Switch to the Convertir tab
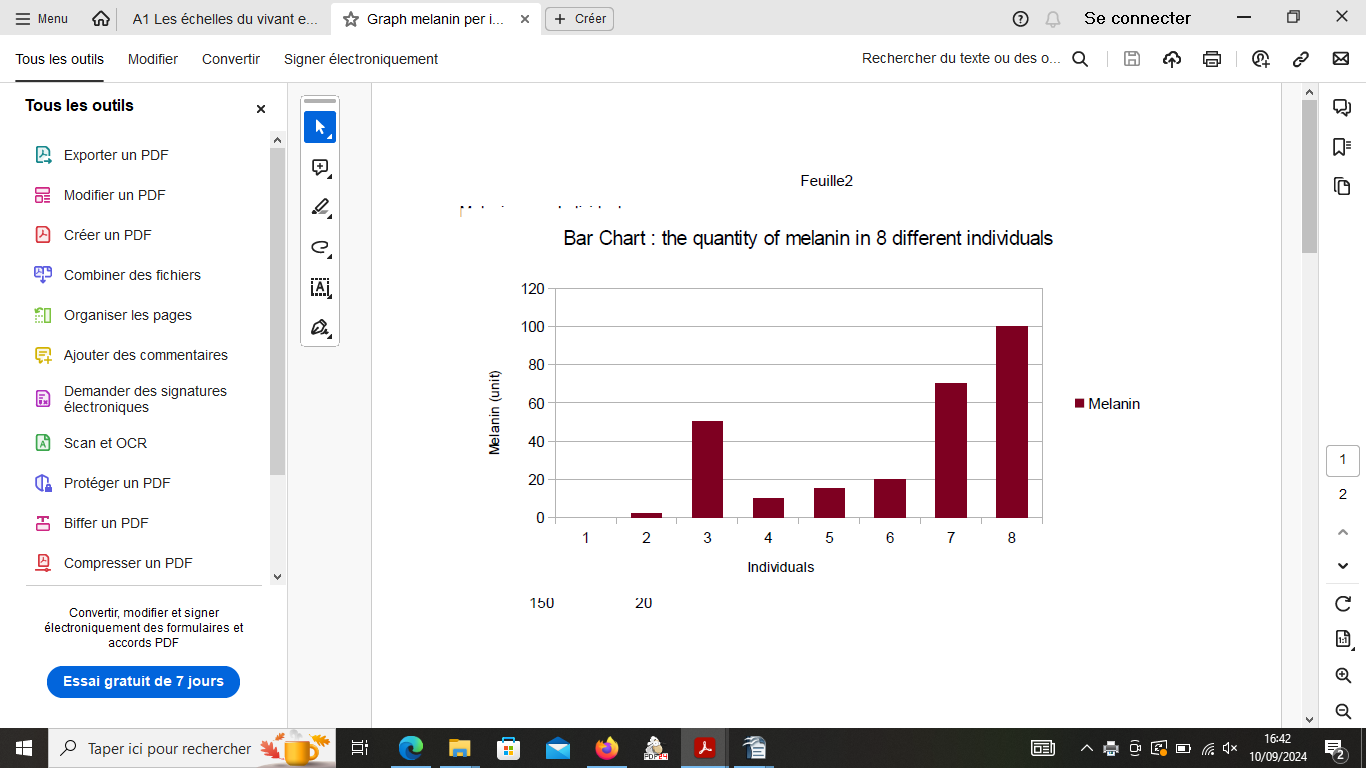 coord(231,59)
